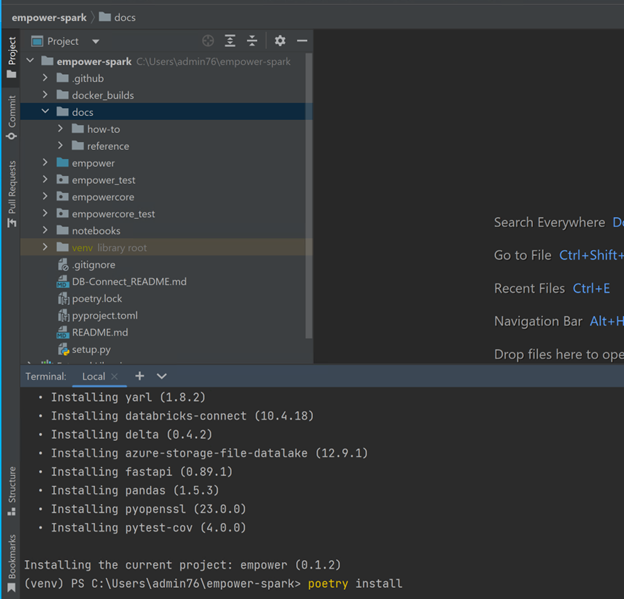Image resolution: width=624 pixels, height=599 pixels.
Task: Expand the notebooks folder chevron
Action: pyautogui.click(x=45, y=230)
